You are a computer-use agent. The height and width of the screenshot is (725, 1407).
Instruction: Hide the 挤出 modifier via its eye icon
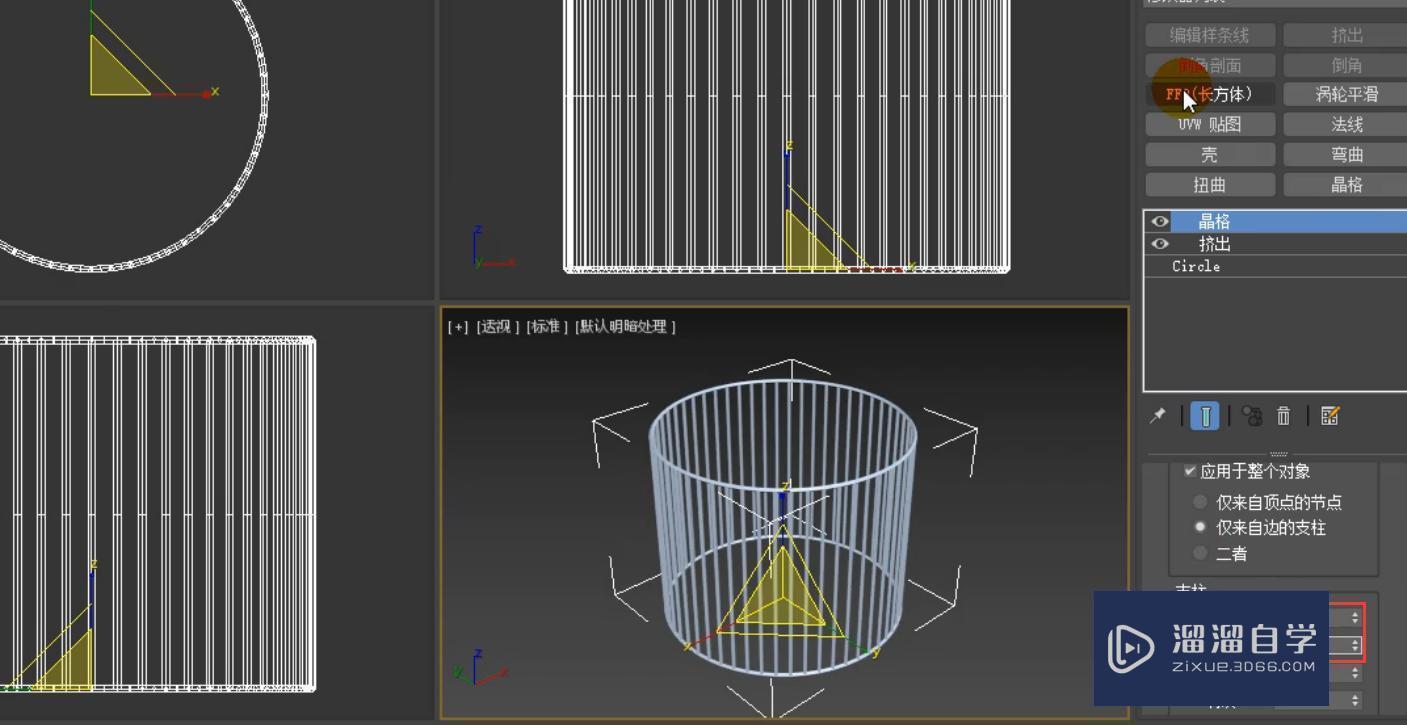tap(1160, 244)
